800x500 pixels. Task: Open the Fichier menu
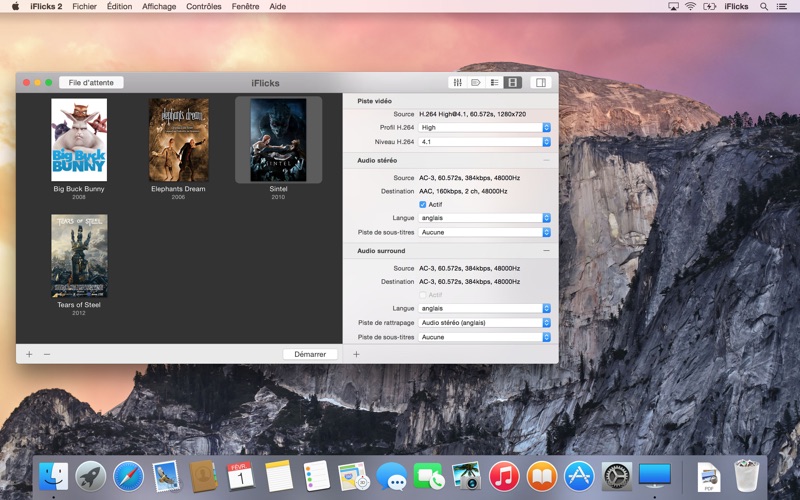[84, 7]
